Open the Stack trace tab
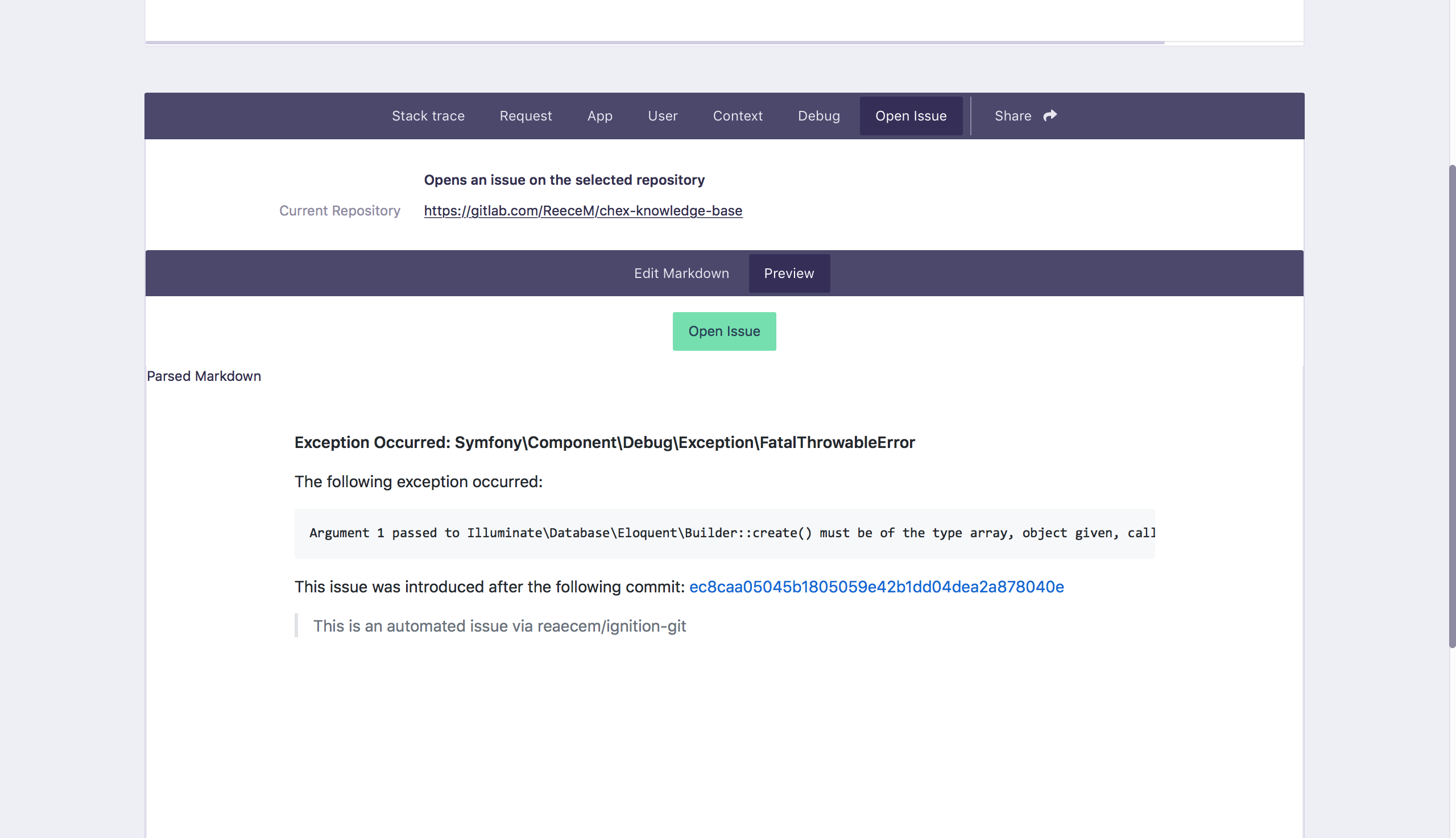Screen dimensions: 1456x838 click(428, 115)
